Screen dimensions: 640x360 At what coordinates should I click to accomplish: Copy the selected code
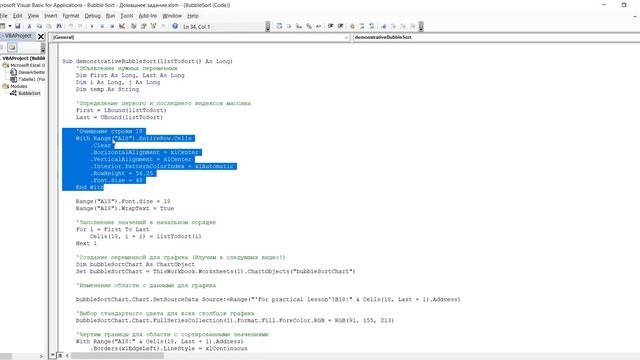click(39, 26)
